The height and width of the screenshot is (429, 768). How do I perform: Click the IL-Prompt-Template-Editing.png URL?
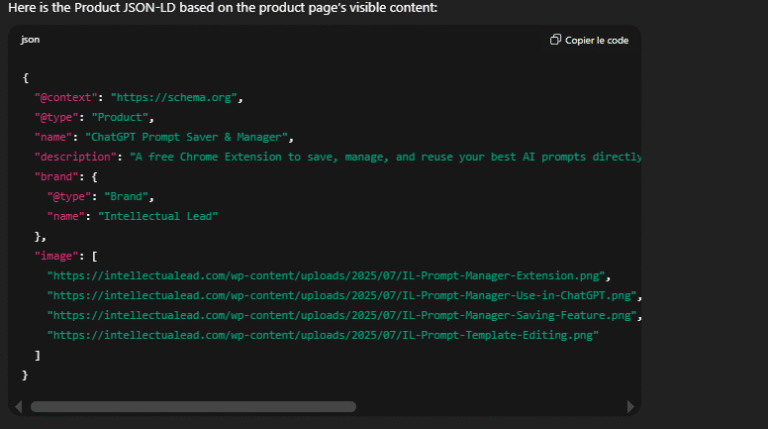click(322, 335)
